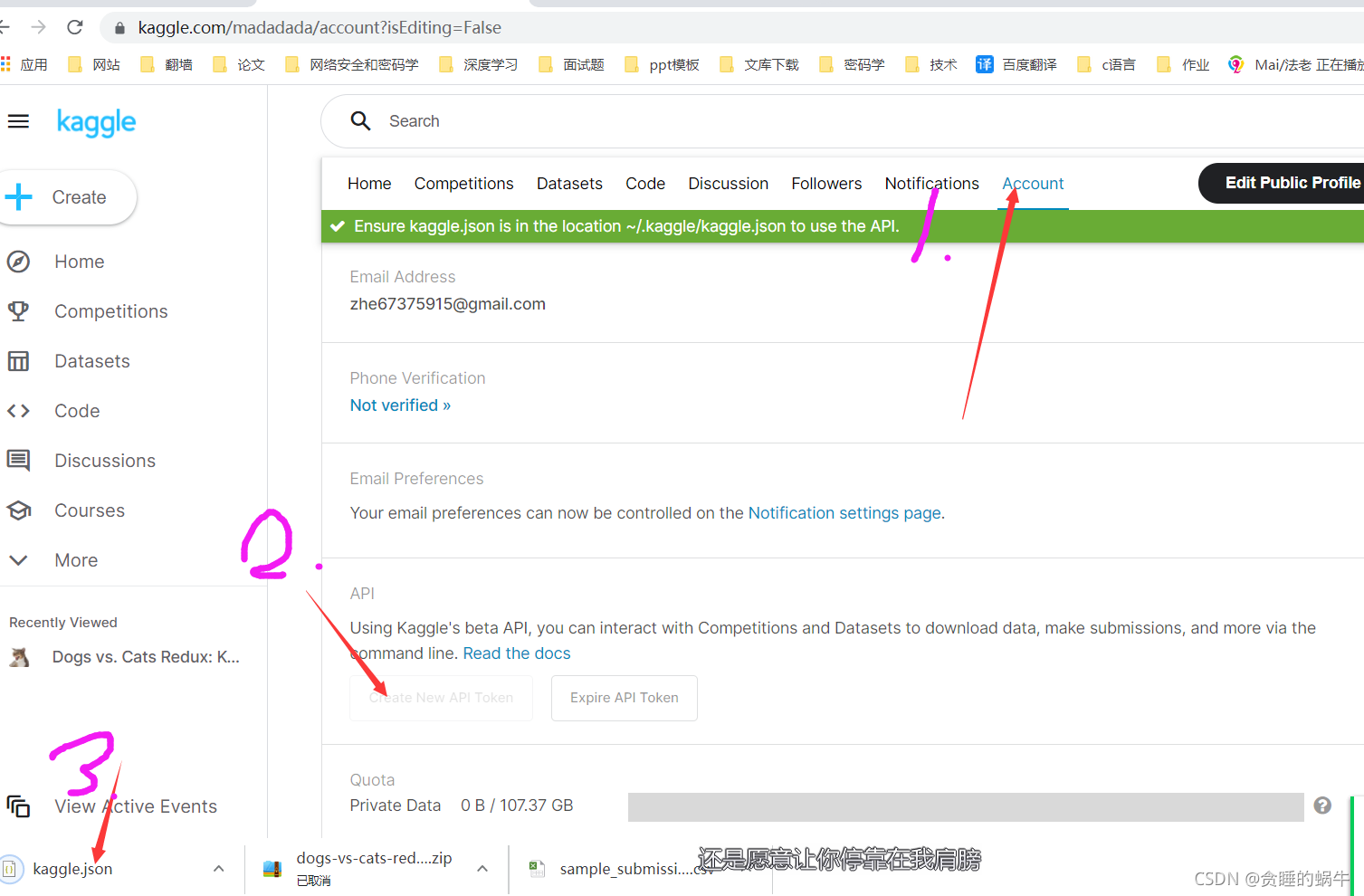Viewport: 1364px width, 896px height.
Task: Open the Mai/法老 bookmark
Action: point(1296,64)
